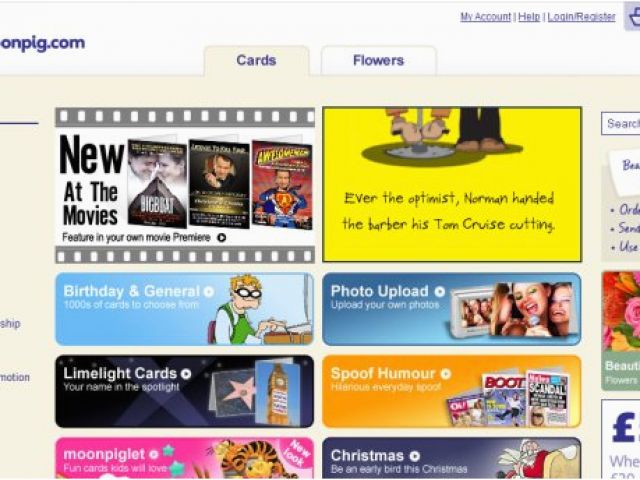Open the Awesomeman superhero poster card
Image resolution: width=640 pixels, height=480 pixels.
tap(282, 185)
